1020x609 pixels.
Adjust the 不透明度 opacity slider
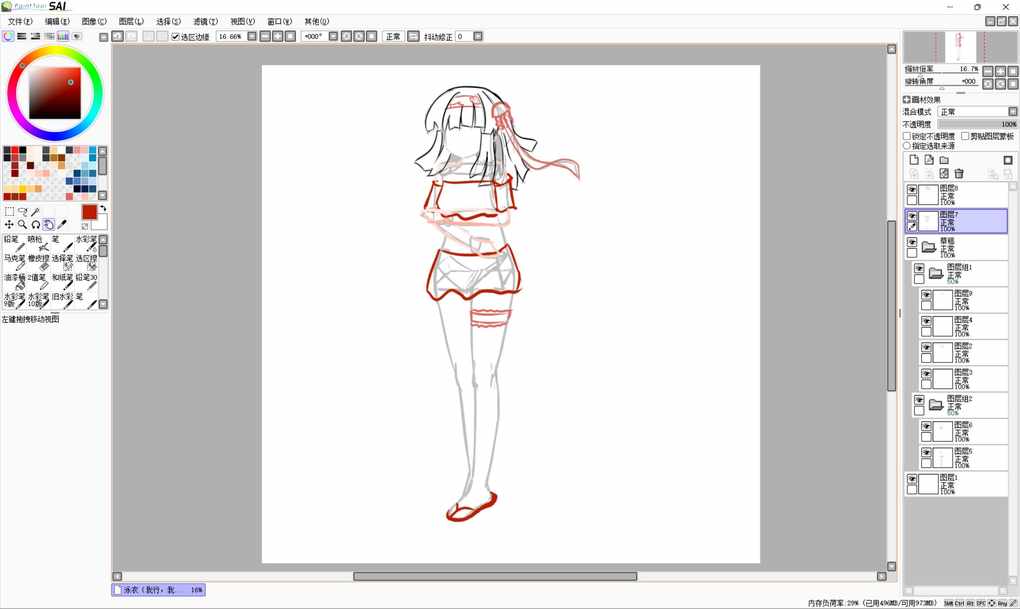(978, 124)
